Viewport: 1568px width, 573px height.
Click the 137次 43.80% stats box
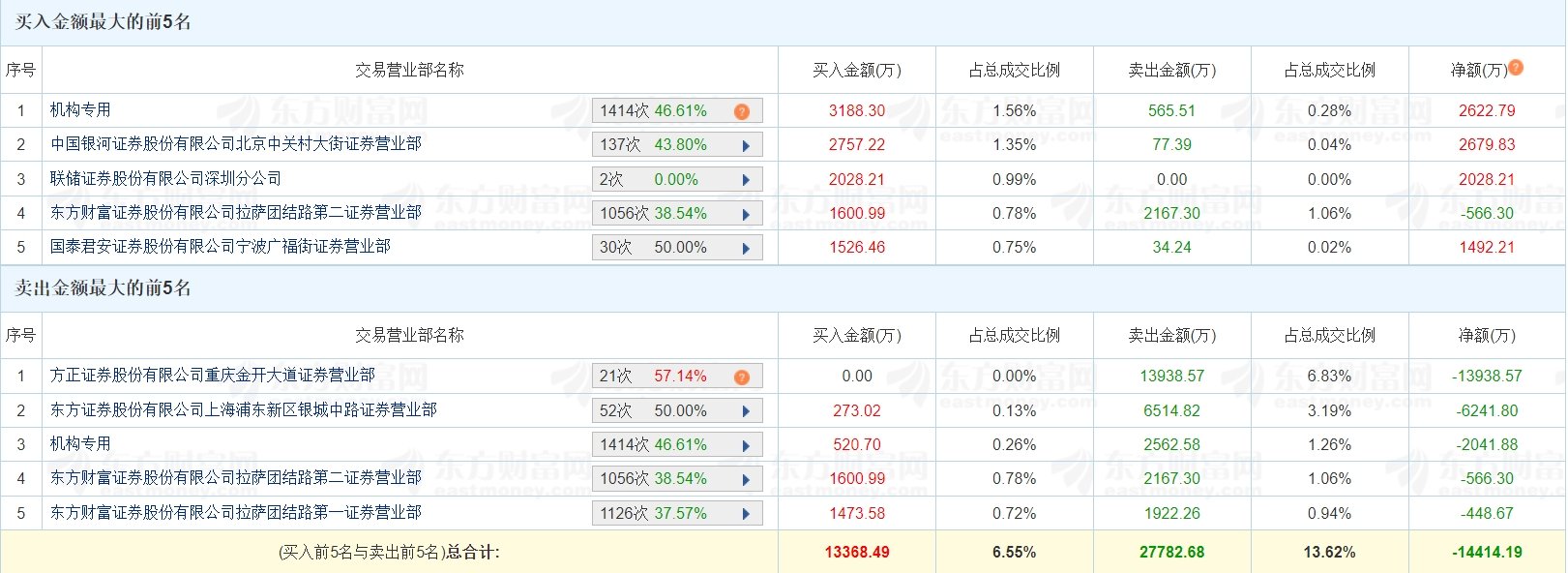click(x=677, y=145)
